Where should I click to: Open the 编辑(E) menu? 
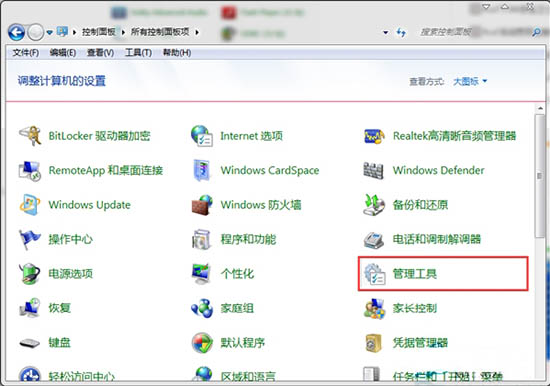click(63, 53)
